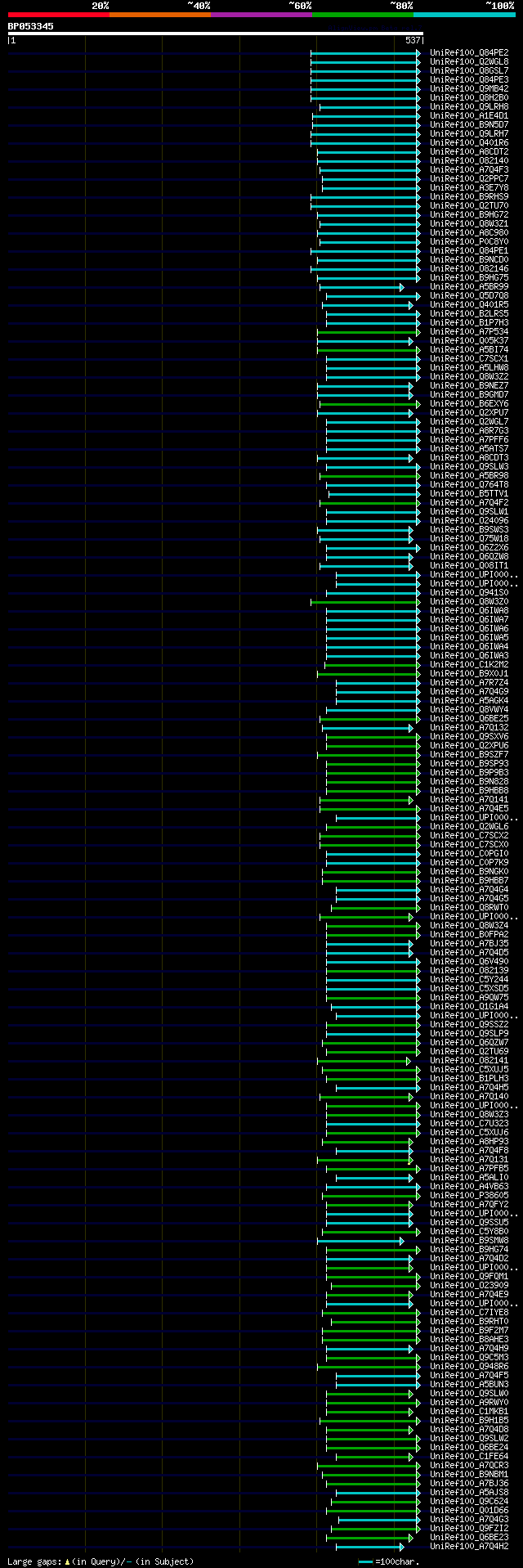Select hit label UniRef100_C1K2M2

pyautogui.click(x=469, y=664)
